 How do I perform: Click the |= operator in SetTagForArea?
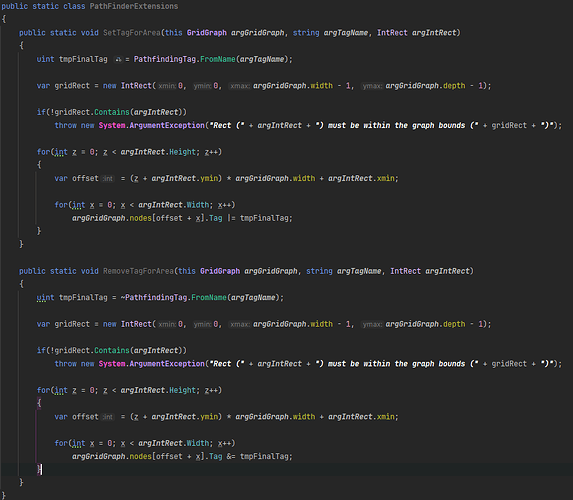pos(231,218)
